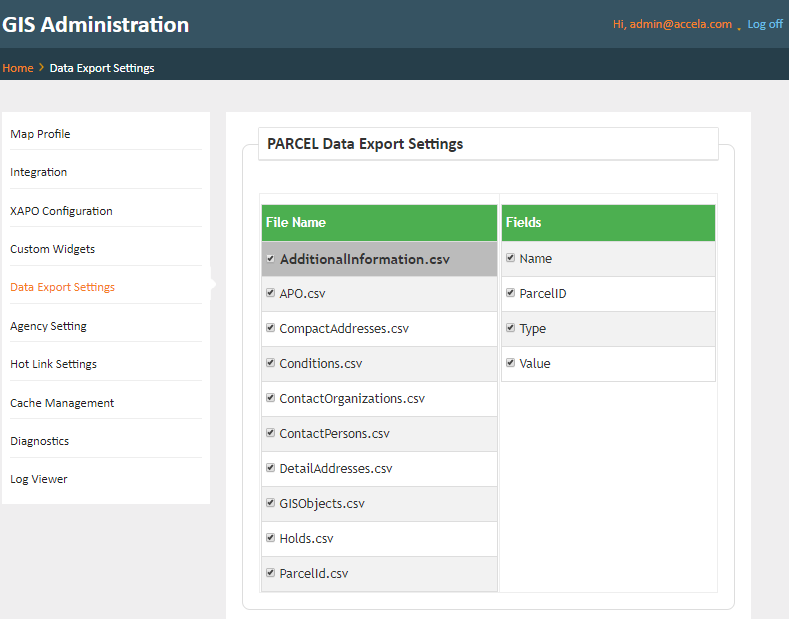The image size is (789, 619).
Task: Select the Conditions.csv file row
Action: pyautogui.click(x=321, y=363)
